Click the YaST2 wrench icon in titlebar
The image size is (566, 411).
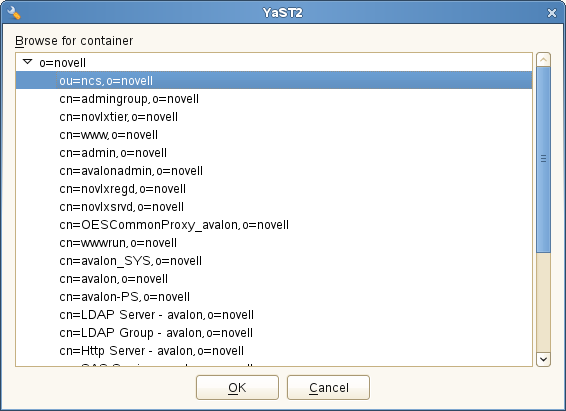pyautogui.click(x=13, y=13)
